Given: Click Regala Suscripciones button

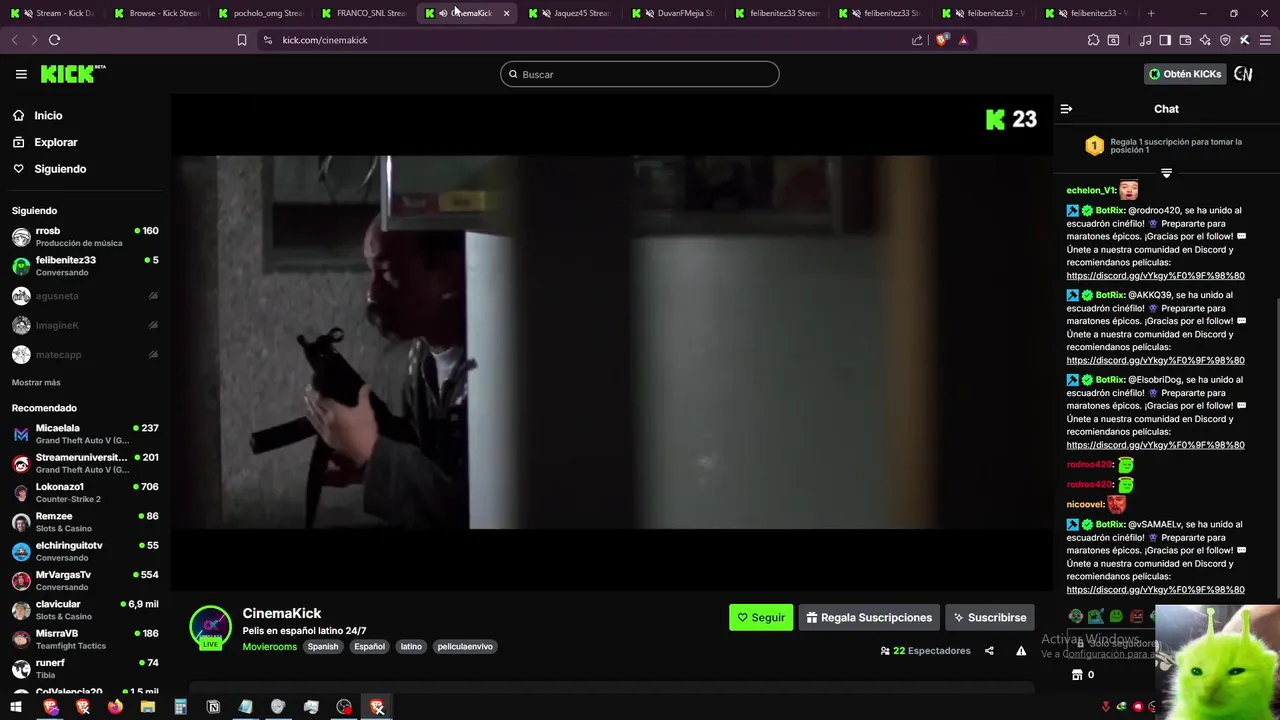Looking at the screenshot, I should pos(869,618).
